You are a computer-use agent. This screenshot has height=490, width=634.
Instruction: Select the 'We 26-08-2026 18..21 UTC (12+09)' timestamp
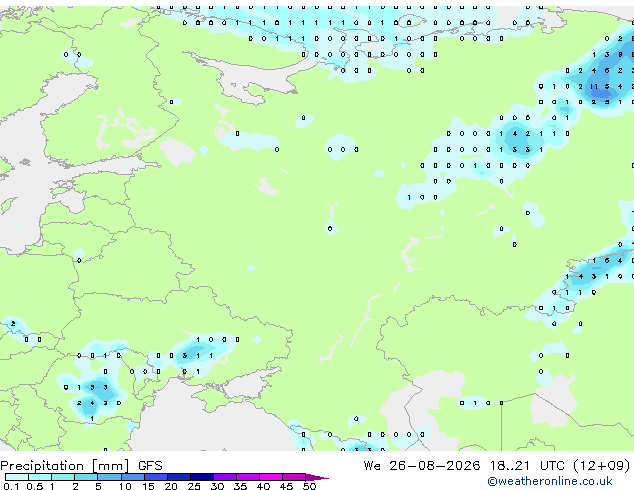tap(497, 466)
